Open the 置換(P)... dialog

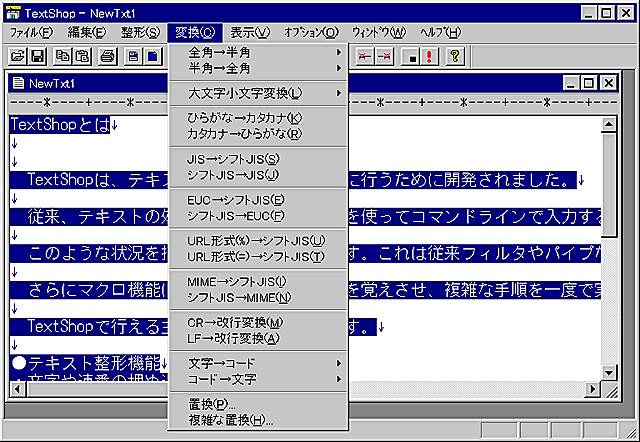click(x=258, y=404)
